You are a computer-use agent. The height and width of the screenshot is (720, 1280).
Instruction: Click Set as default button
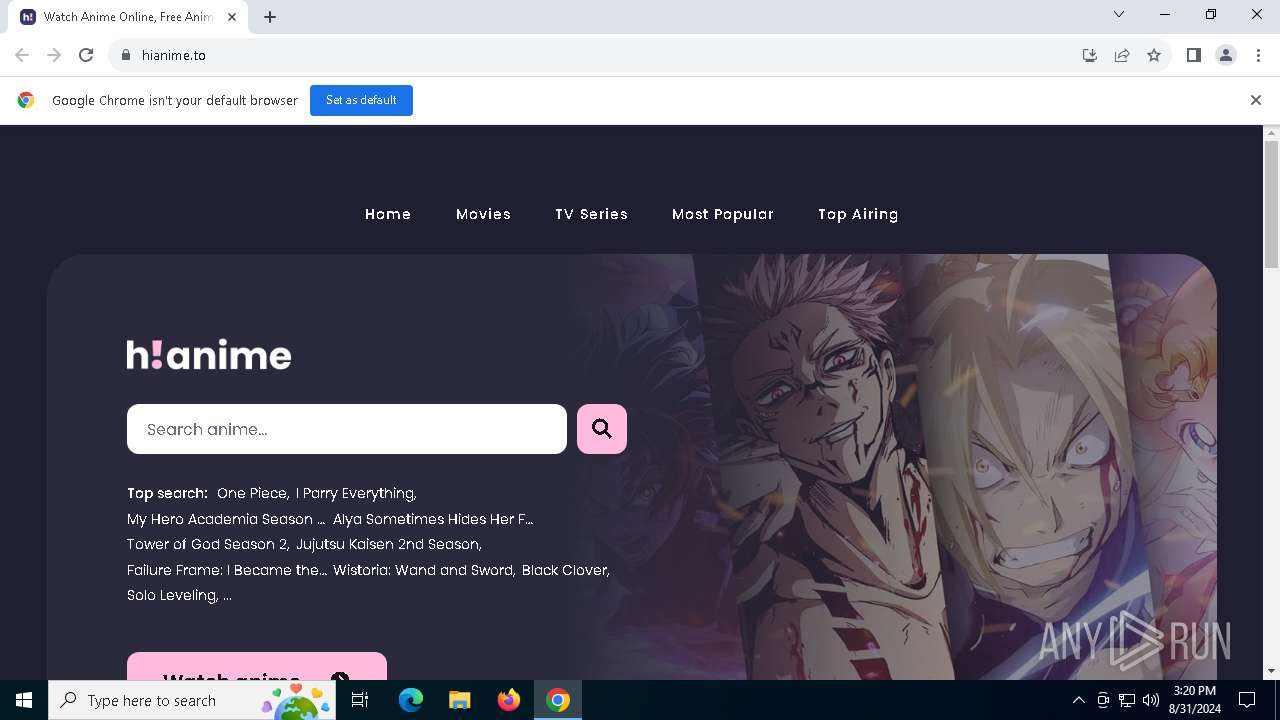361,100
